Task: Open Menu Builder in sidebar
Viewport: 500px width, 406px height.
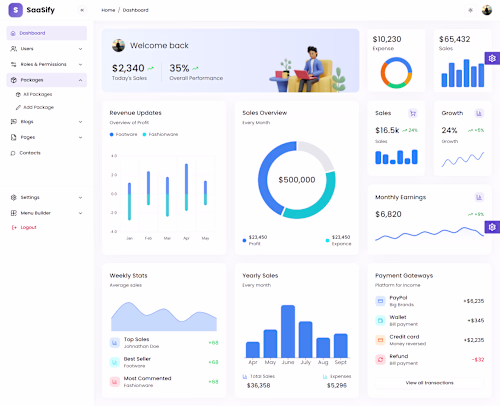Action: click(47, 213)
